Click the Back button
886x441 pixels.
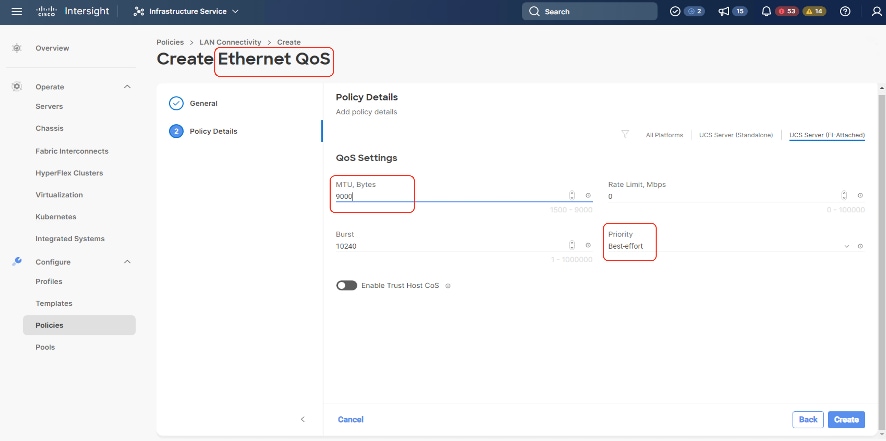pyautogui.click(x=808, y=419)
